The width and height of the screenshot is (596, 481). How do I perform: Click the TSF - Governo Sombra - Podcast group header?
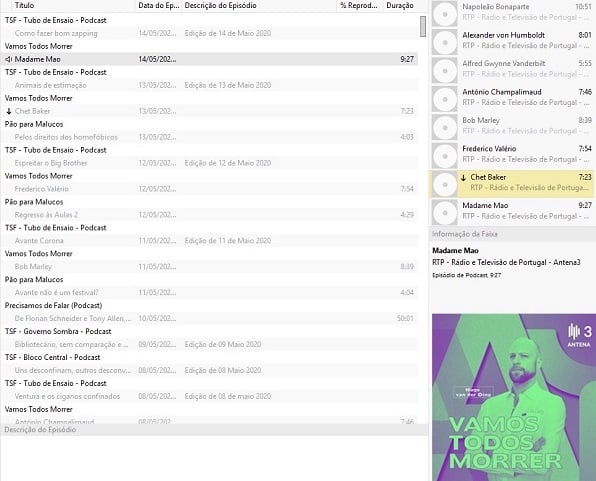tap(58, 332)
